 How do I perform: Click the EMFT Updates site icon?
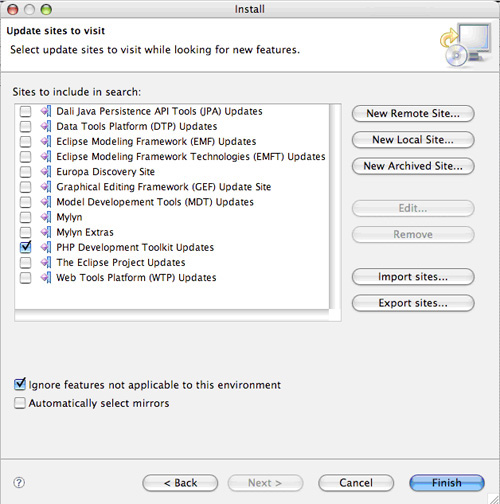pos(46,156)
